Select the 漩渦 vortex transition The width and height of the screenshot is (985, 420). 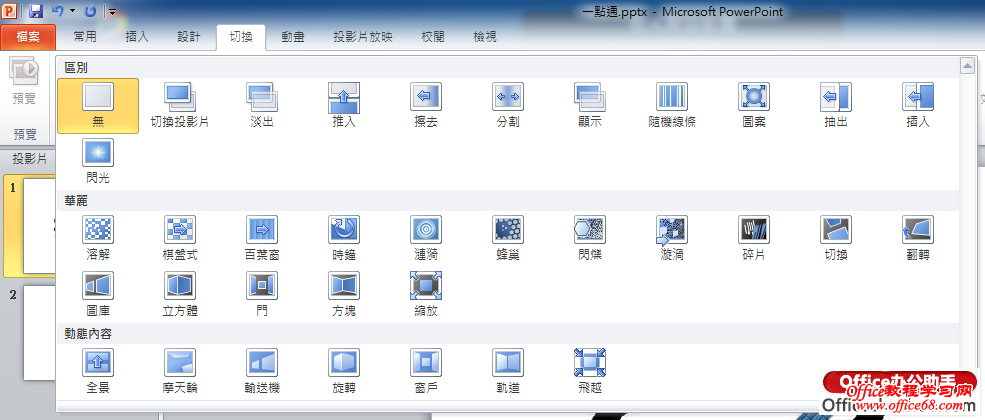672,239
